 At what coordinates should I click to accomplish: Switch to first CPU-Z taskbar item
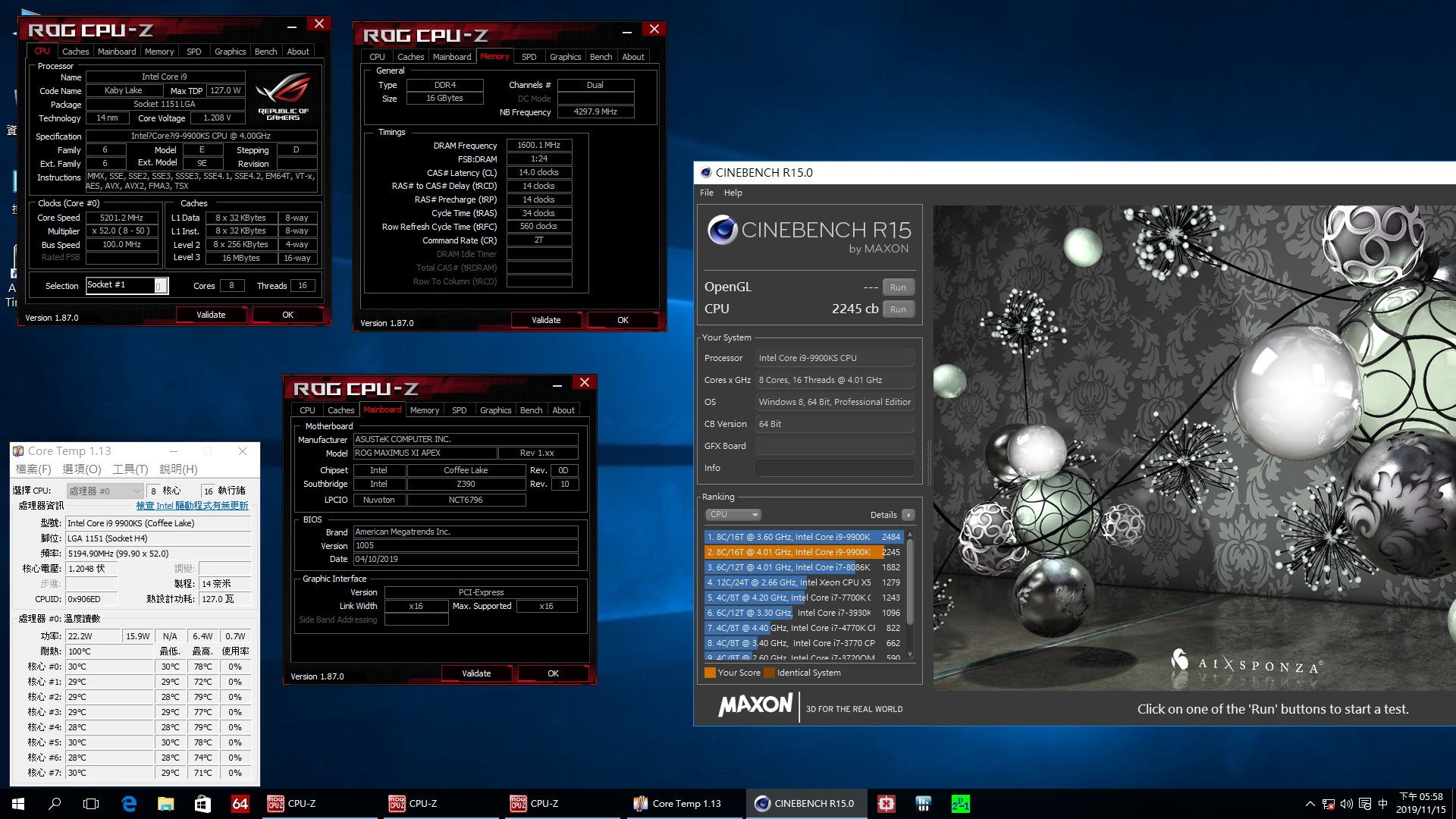318,804
